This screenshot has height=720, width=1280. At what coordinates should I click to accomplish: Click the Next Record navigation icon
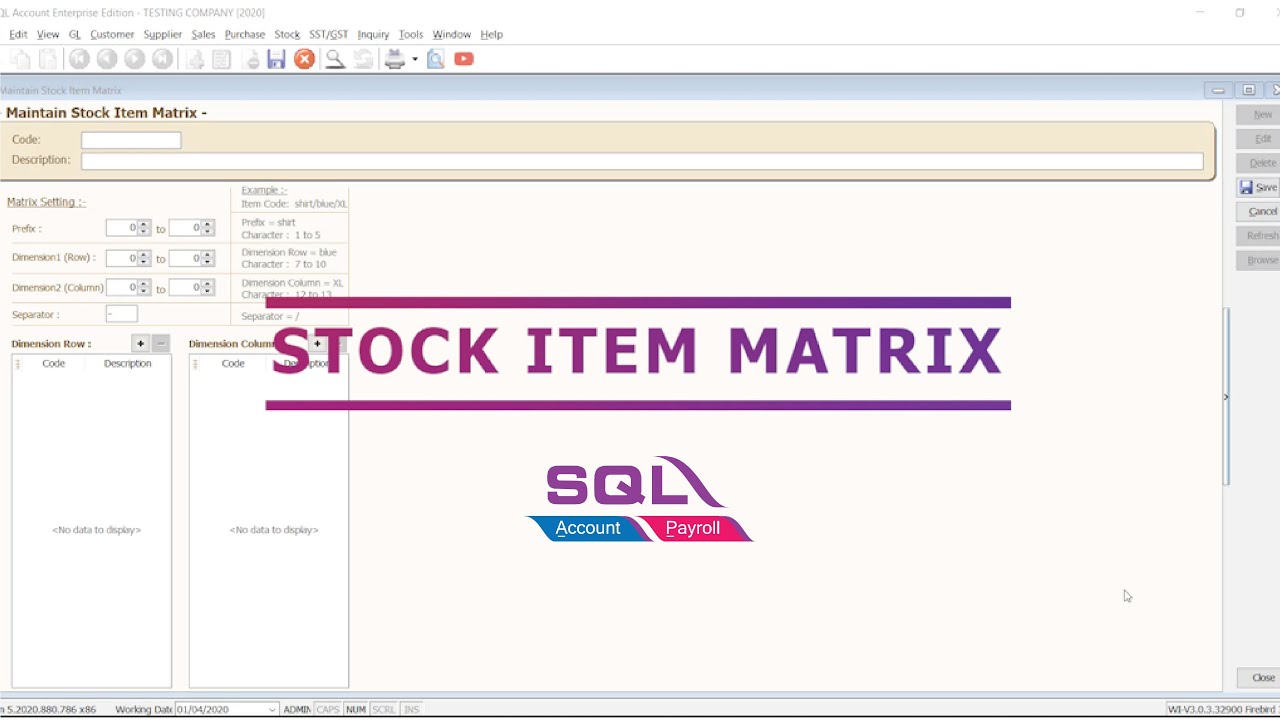134,59
